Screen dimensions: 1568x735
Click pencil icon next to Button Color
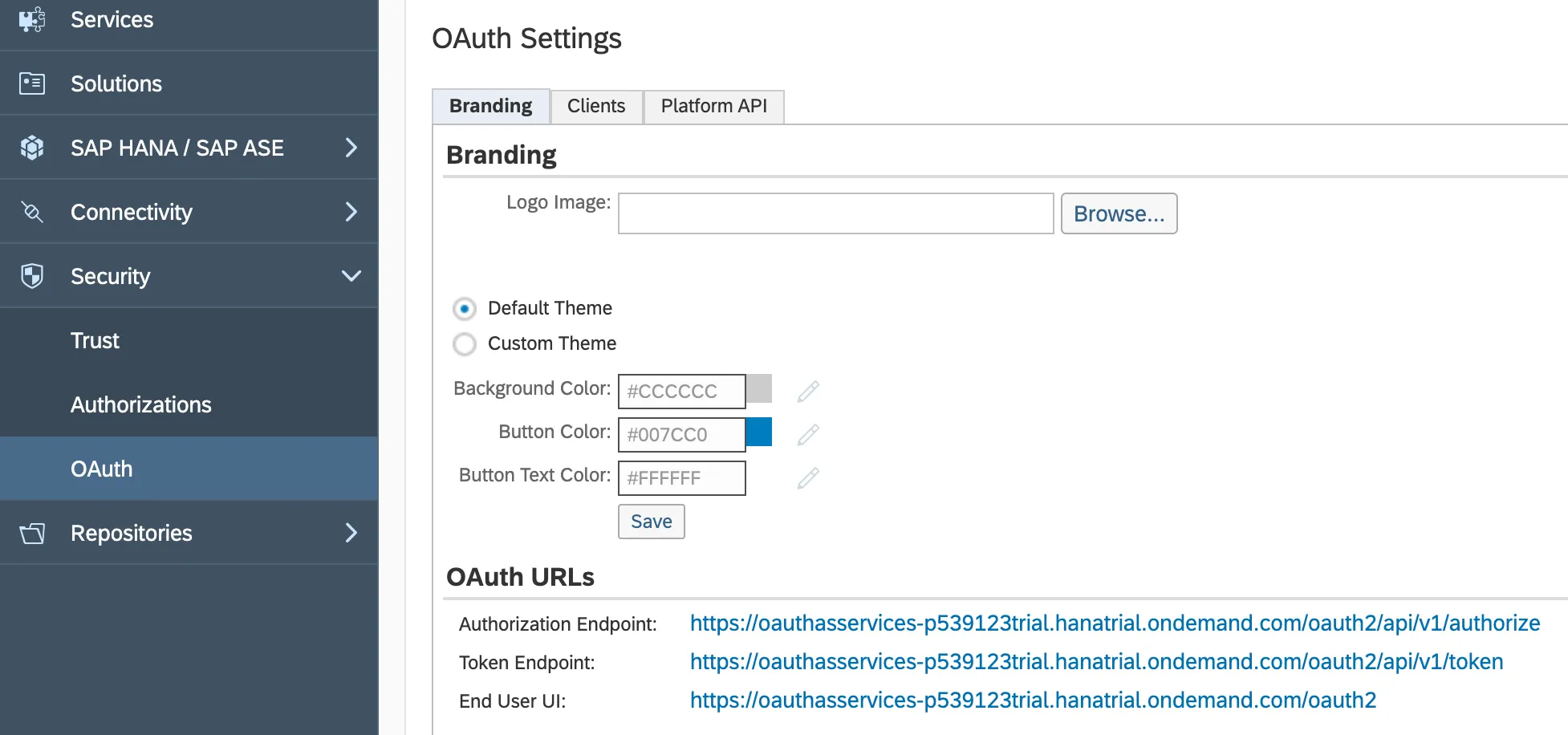808,435
